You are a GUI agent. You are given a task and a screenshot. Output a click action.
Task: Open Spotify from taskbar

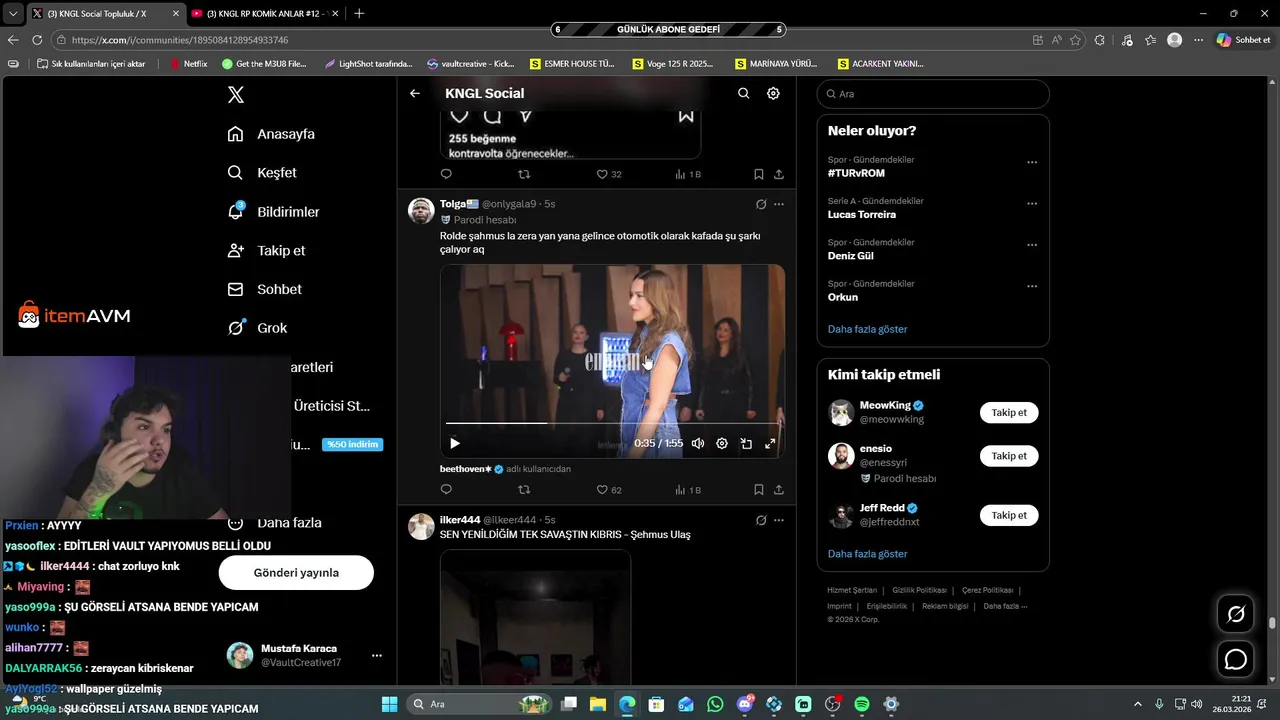point(862,704)
